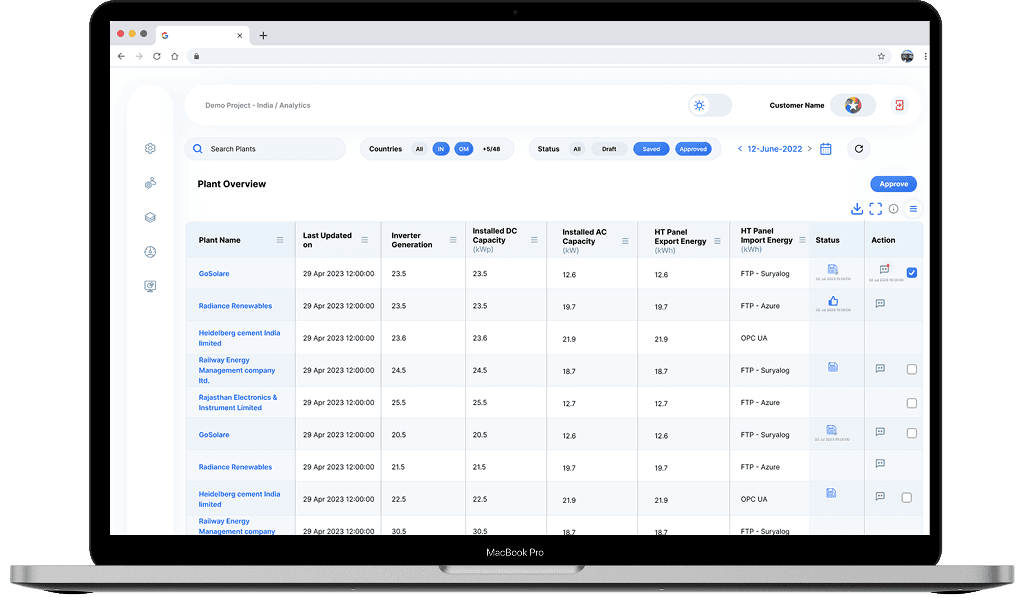Check the box for Rajasthan Electronics row
Viewport: 1024px width, 598px height.
tap(912, 403)
